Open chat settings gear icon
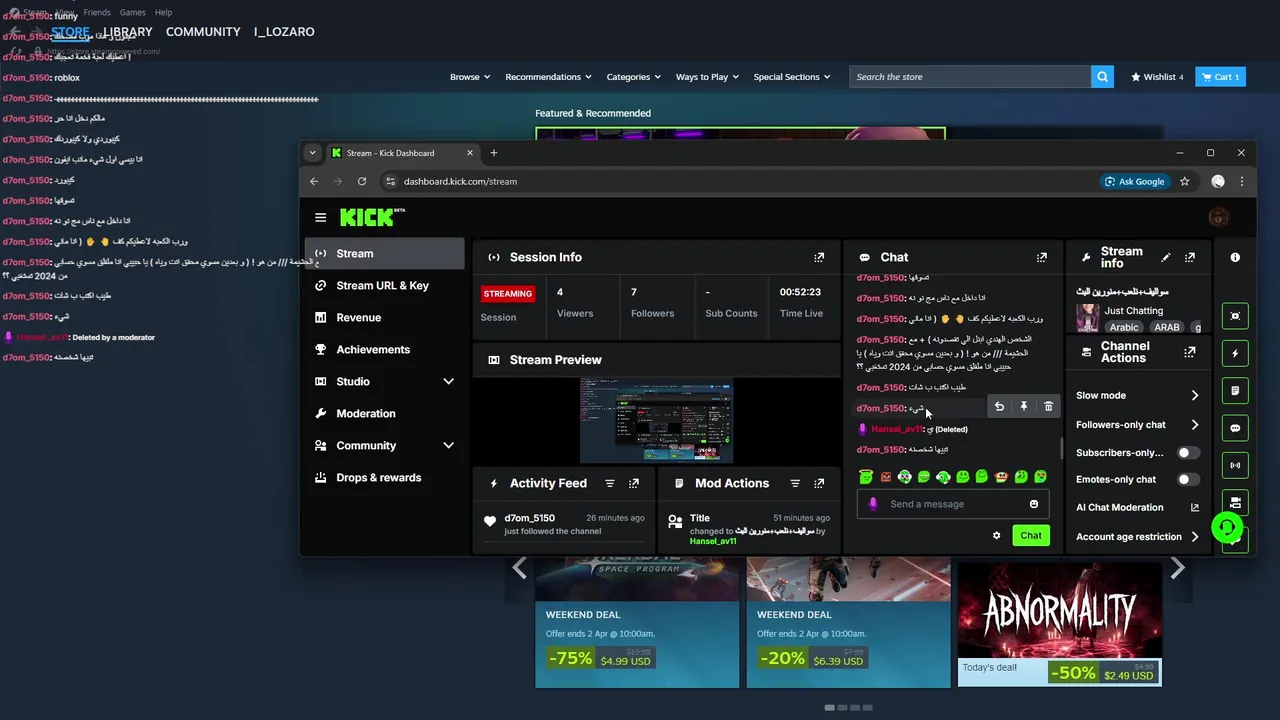Screen dimensions: 1280x720 [x=996, y=535]
